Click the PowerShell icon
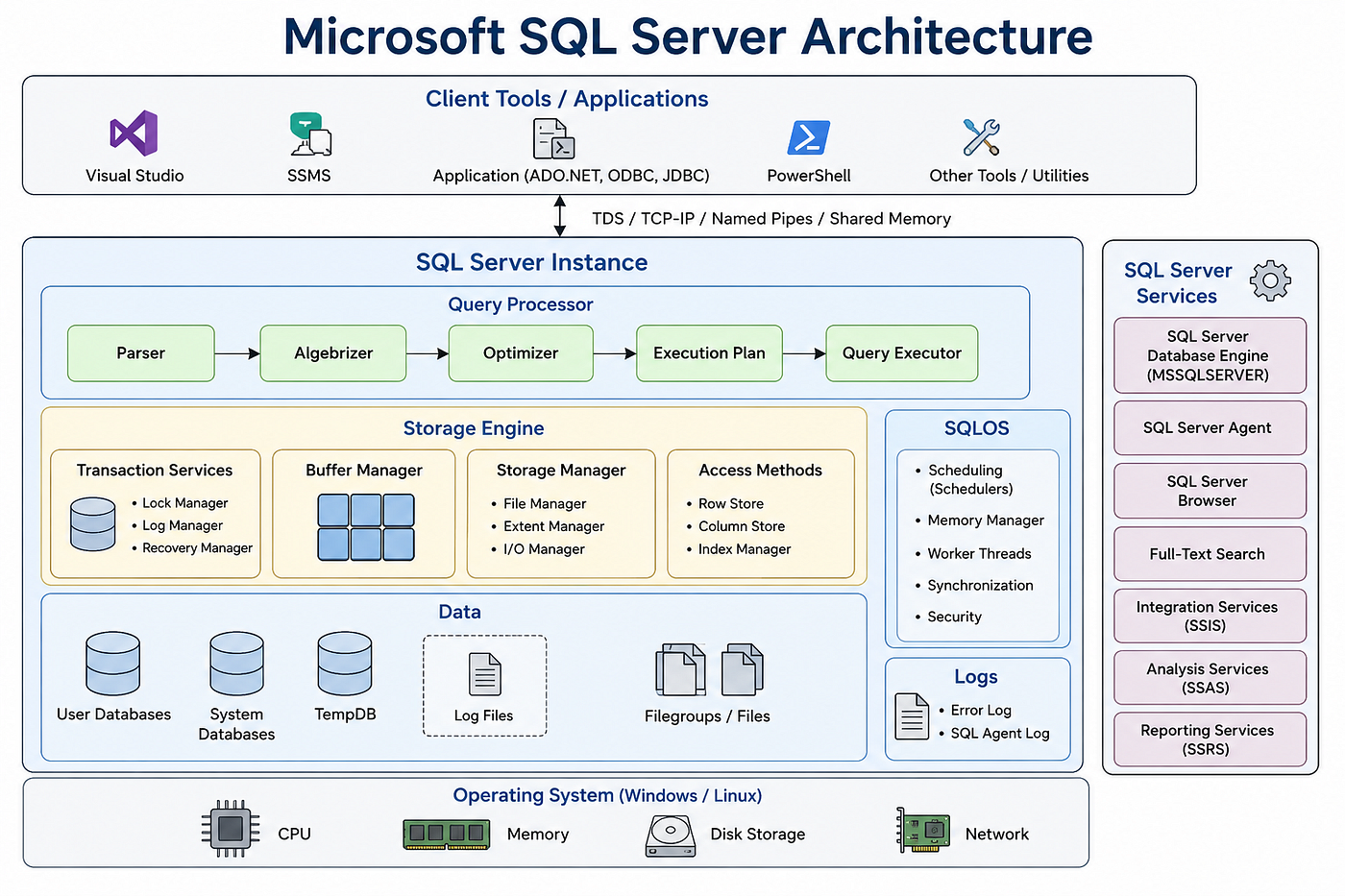This screenshot has height=896, width=1345. tap(808, 137)
